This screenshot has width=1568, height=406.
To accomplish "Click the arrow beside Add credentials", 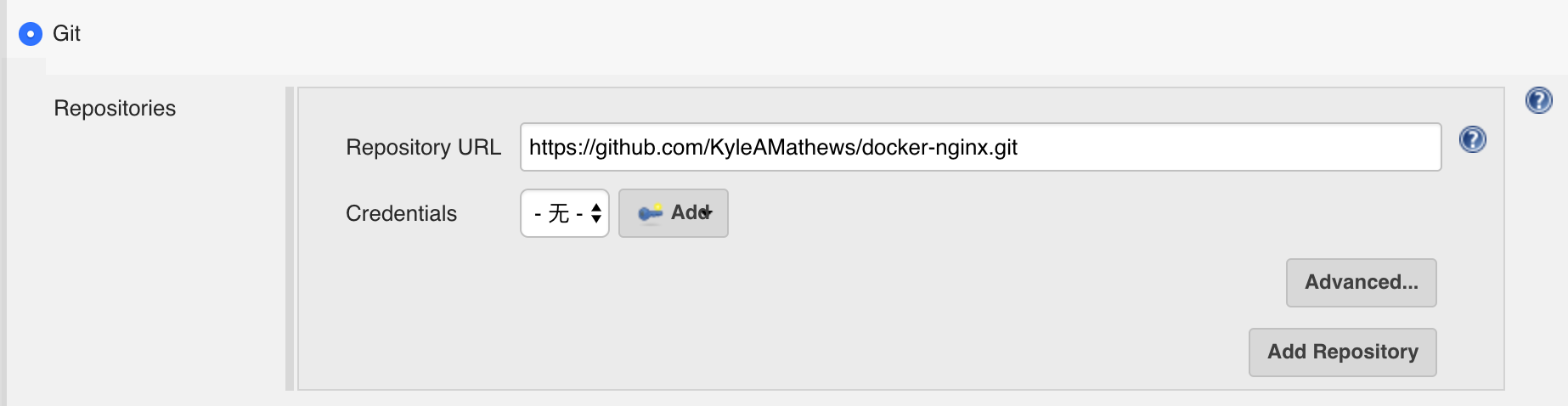I will [x=708, y=213].
